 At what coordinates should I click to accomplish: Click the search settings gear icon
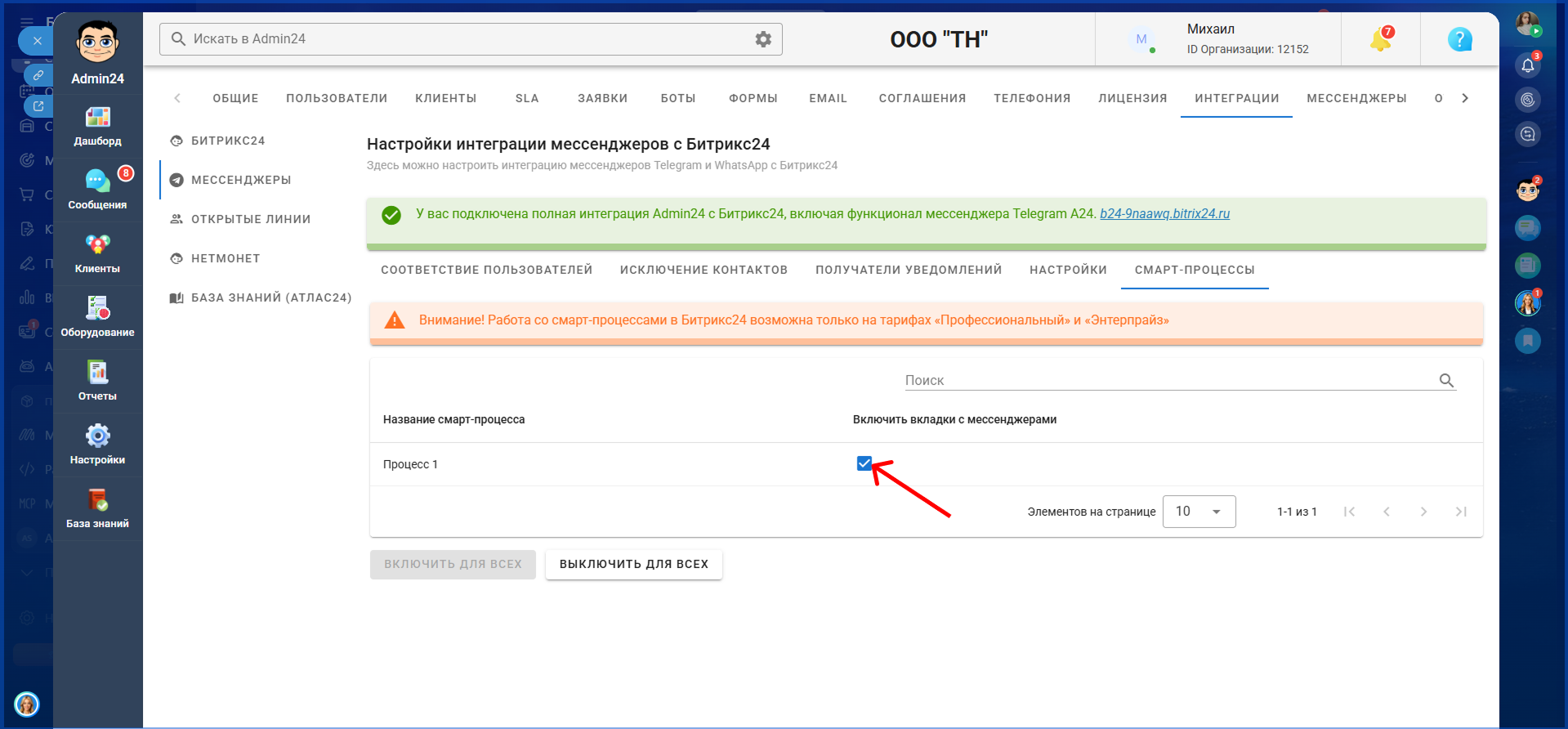coord(763,39)
